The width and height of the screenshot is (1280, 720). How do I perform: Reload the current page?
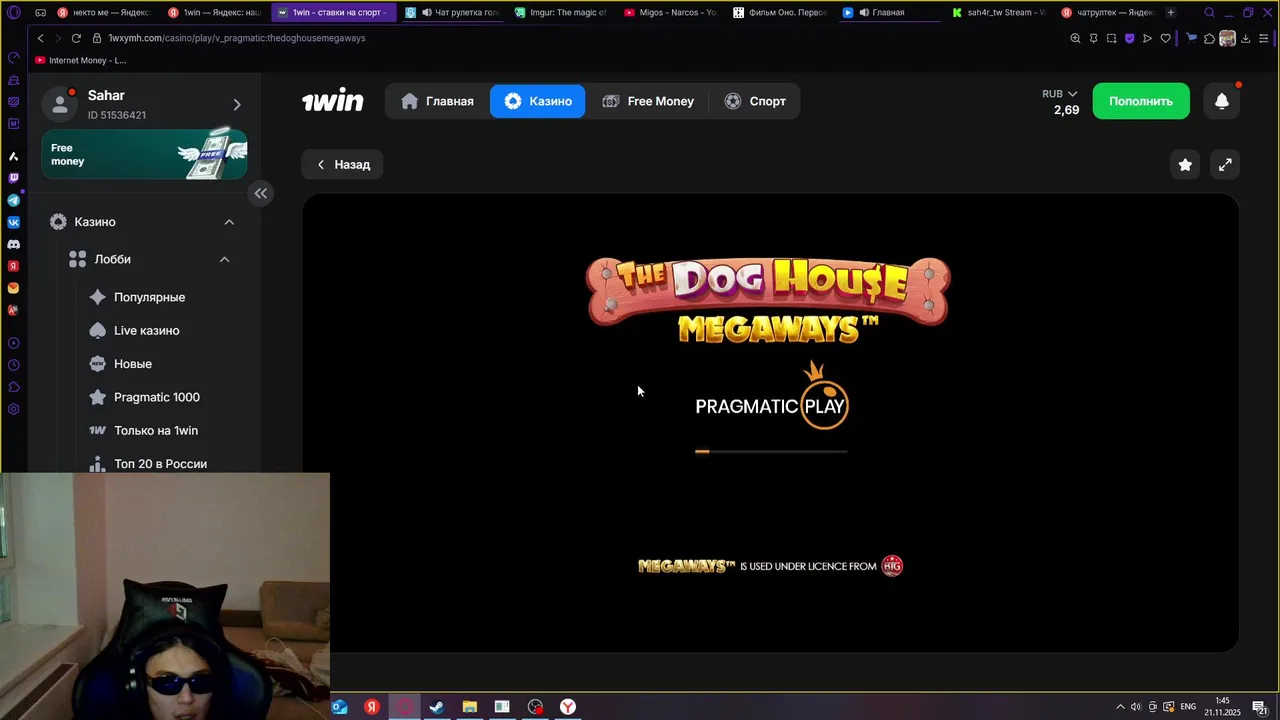(76, 38)
